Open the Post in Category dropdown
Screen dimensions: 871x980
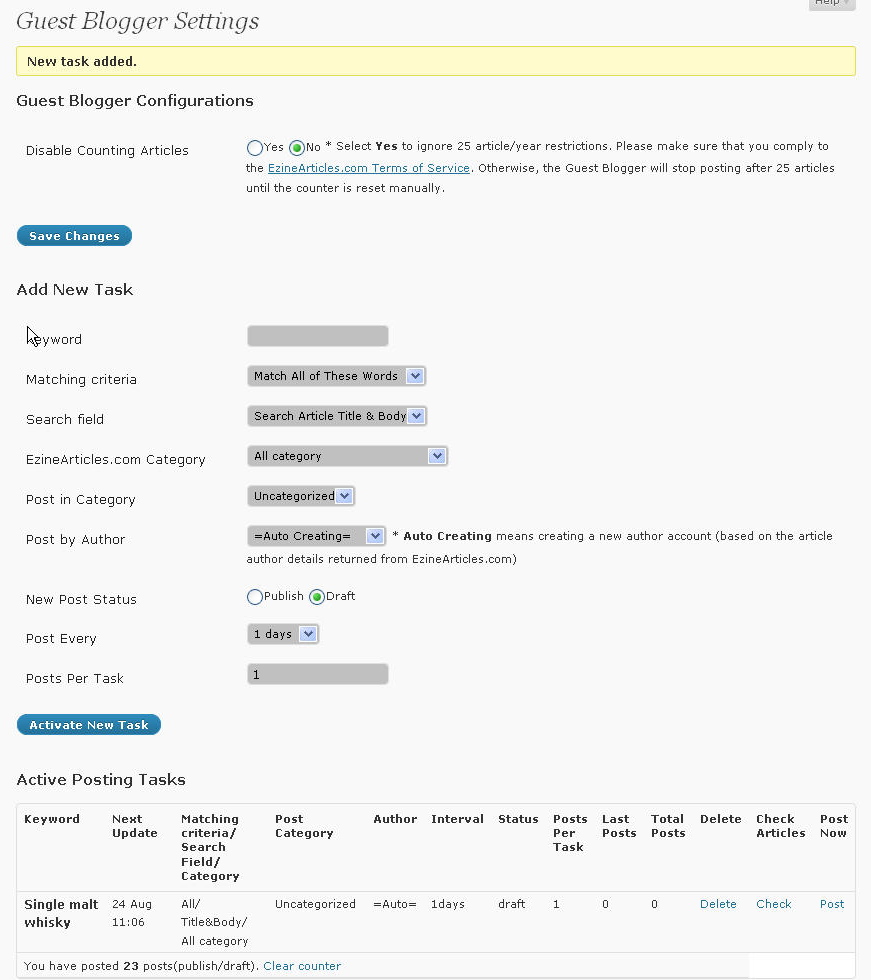pos(301,496)
